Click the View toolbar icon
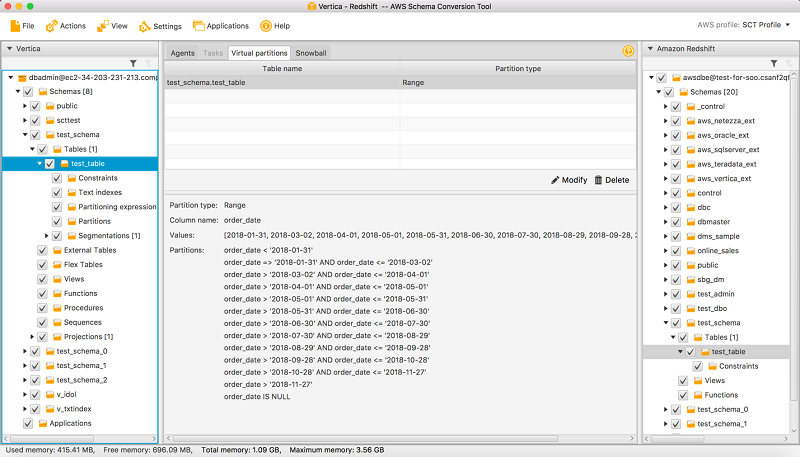This screenshot has height=457, width=800. (x=103, y=26)
